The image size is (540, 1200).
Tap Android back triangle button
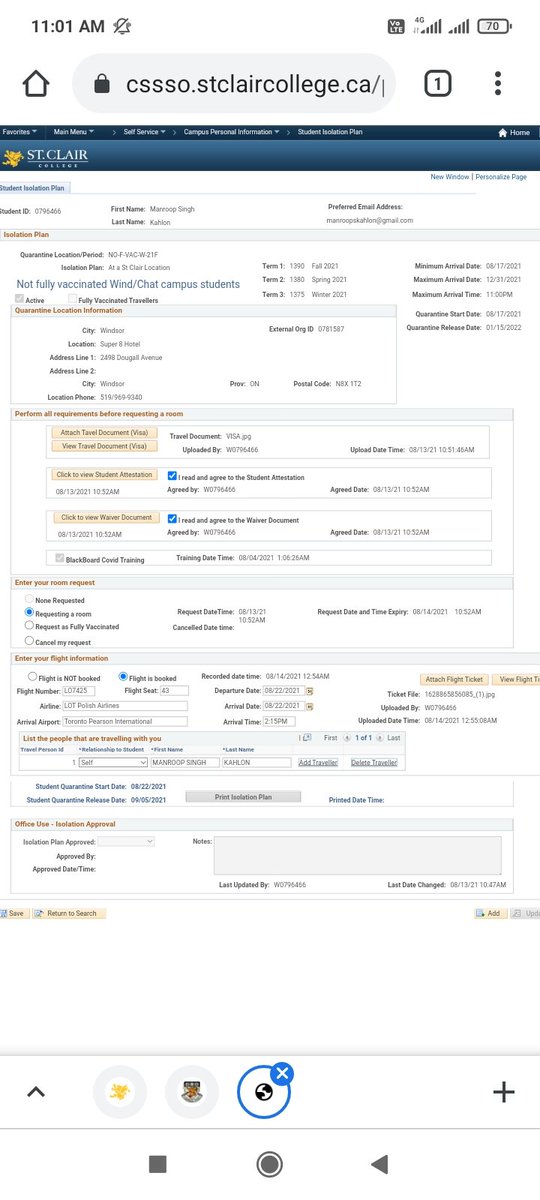point(379,1164)
